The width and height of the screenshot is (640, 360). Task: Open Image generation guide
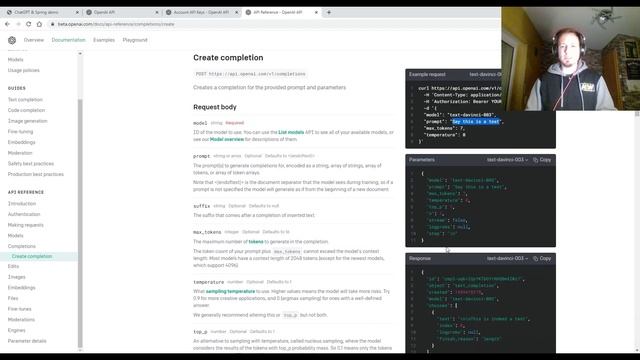click(x=28, y=121)
